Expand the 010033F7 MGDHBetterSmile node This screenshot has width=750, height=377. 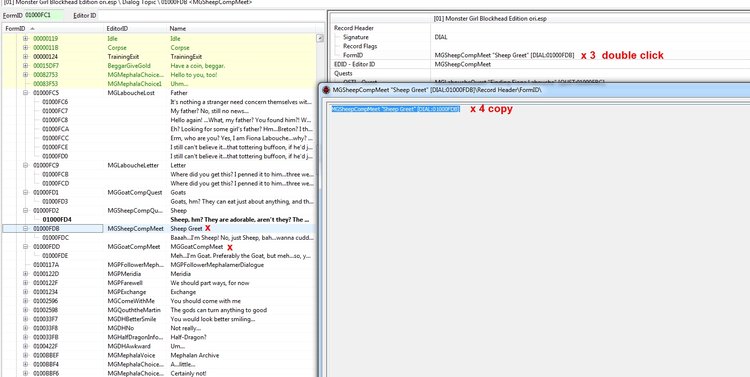tap(25, 319)
